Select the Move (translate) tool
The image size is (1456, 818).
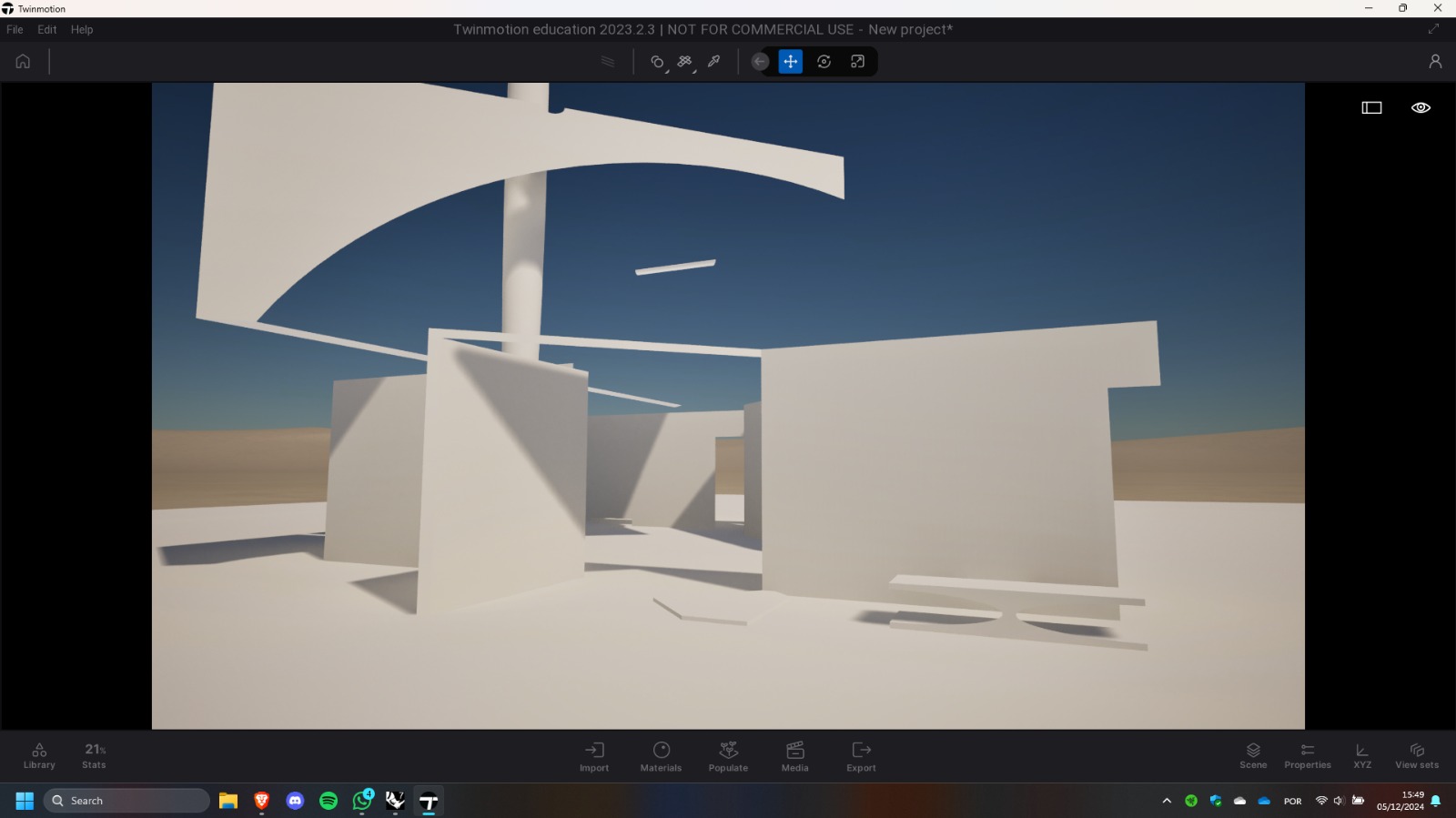791,62
